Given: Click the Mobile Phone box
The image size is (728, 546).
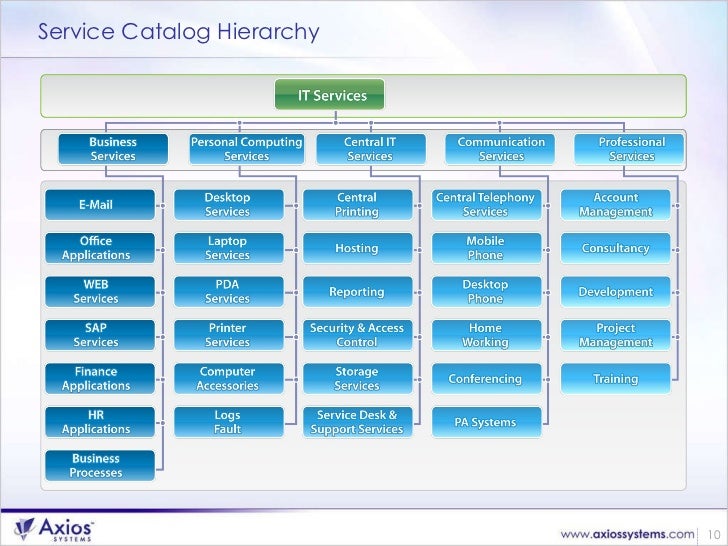Looking at the screenshot, I should coord(487,248).
